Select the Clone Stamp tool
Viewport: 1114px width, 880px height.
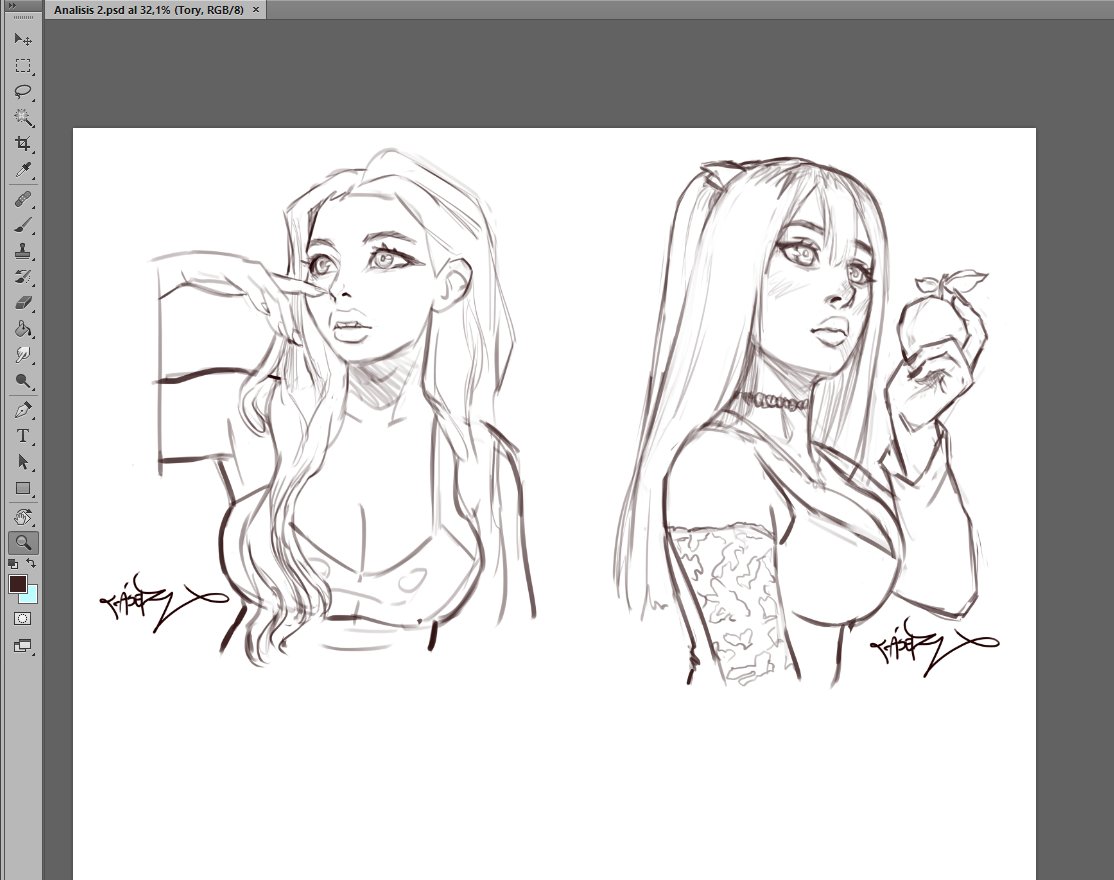click(23, 248)
